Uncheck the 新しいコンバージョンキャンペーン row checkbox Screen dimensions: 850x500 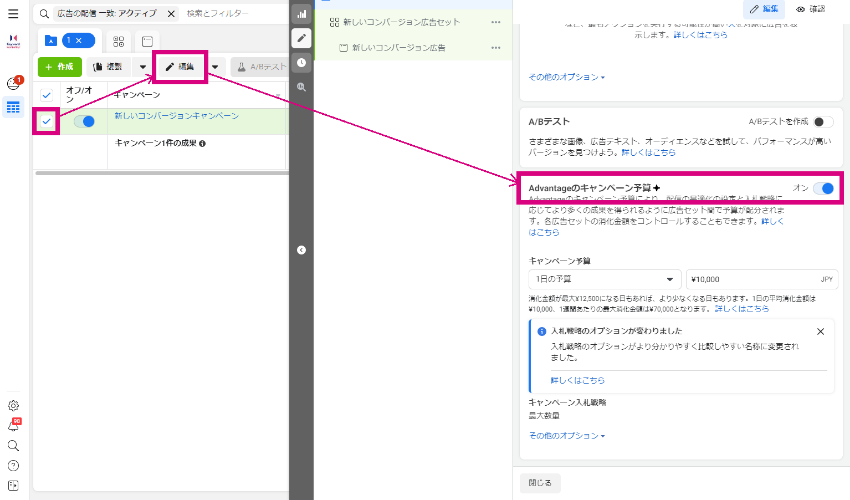47,121
